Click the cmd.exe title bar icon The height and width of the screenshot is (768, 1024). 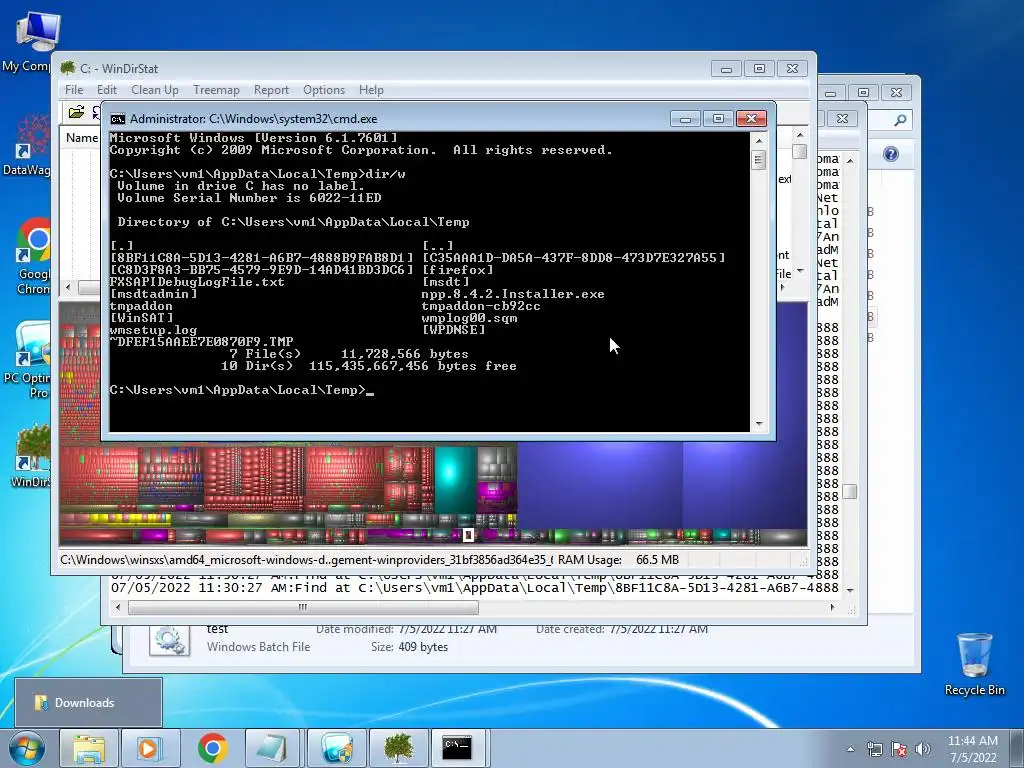point(118,119)
